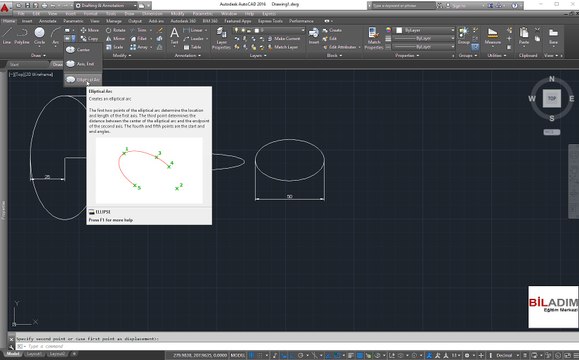Toggle polar tracking in status bar

301,355
